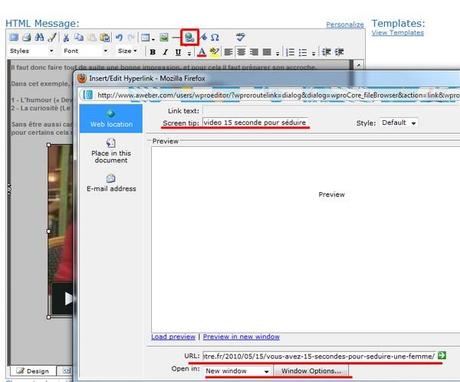
Task: Click the full window editor icon
Action: 14,37
